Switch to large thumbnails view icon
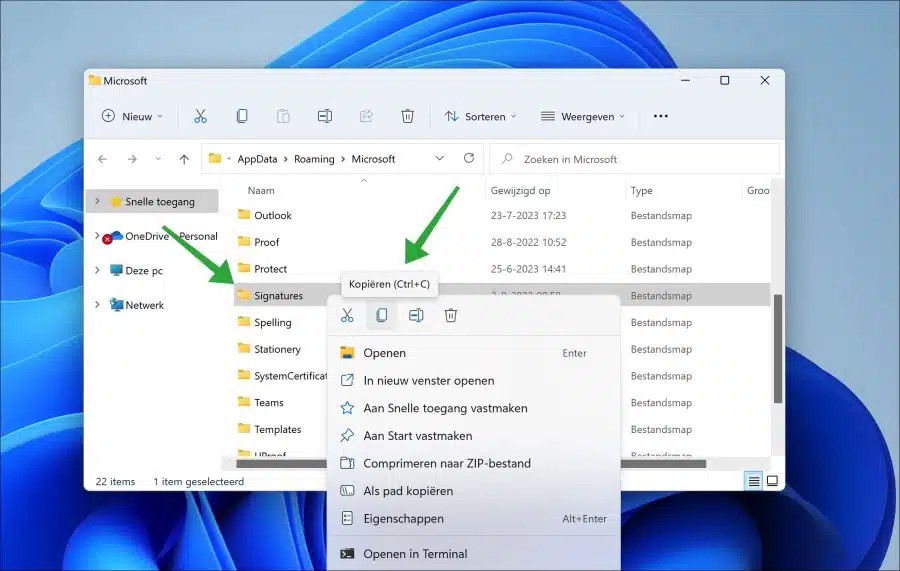The image size is (900, 571). tap(773, 481)
